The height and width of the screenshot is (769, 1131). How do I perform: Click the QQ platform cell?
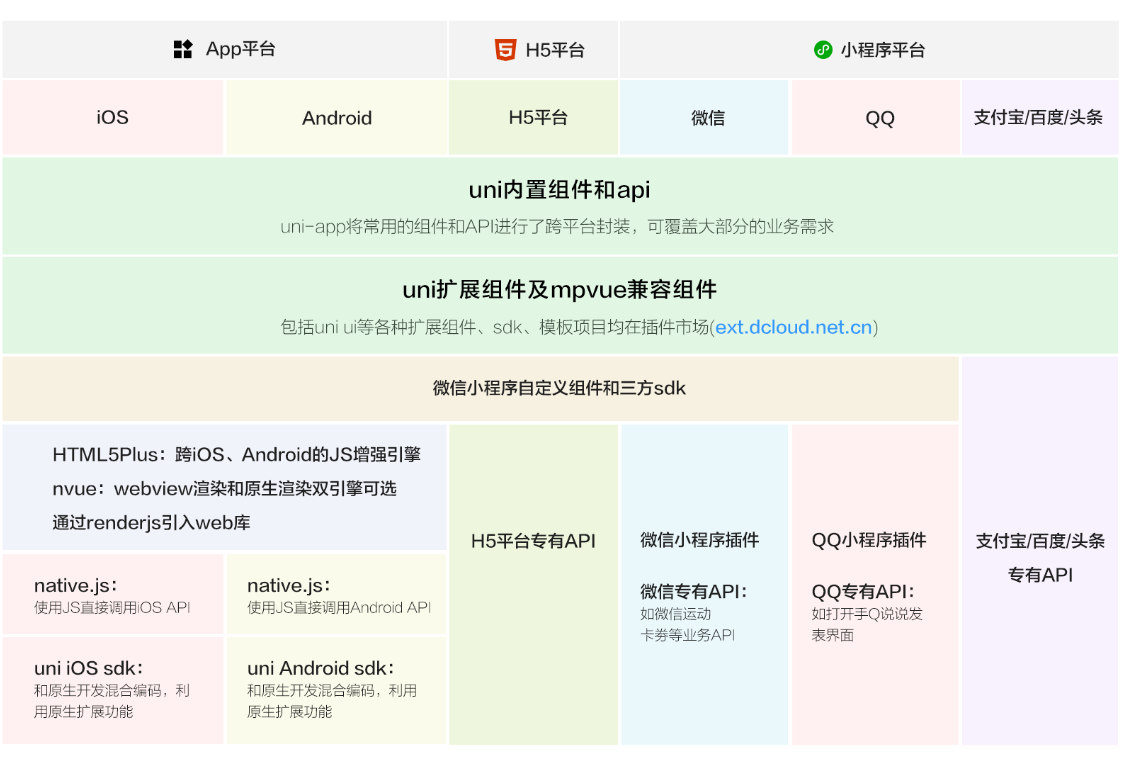(876, 118)
